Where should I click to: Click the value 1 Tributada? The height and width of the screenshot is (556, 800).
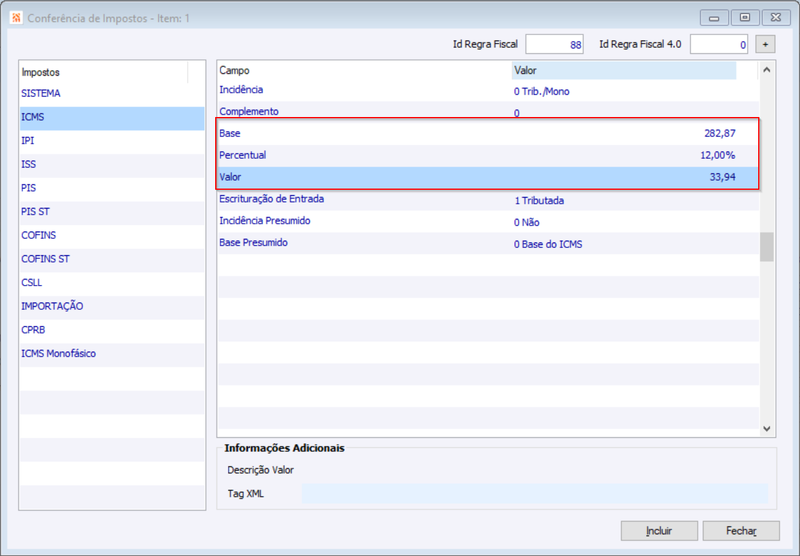click(x=539, y=201)
